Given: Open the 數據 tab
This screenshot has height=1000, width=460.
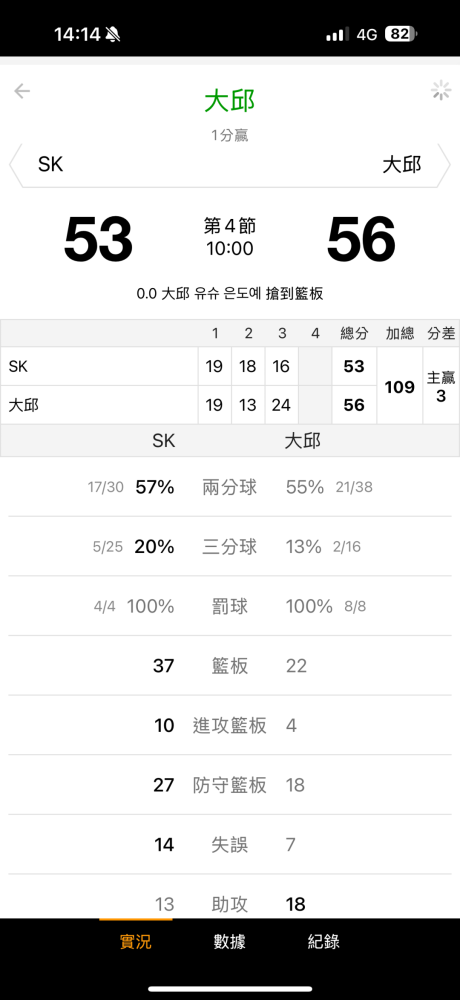Looking at the screenshot, I should tap(230, 942).
